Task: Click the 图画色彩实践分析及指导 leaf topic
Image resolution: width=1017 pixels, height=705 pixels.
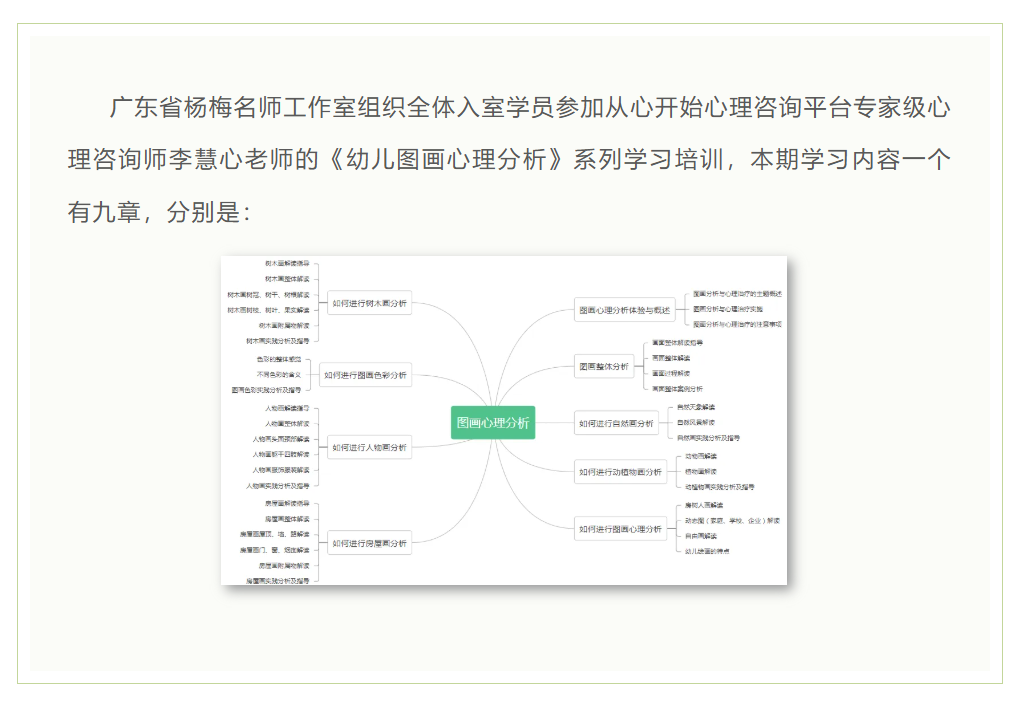Action: pos(266,389)
